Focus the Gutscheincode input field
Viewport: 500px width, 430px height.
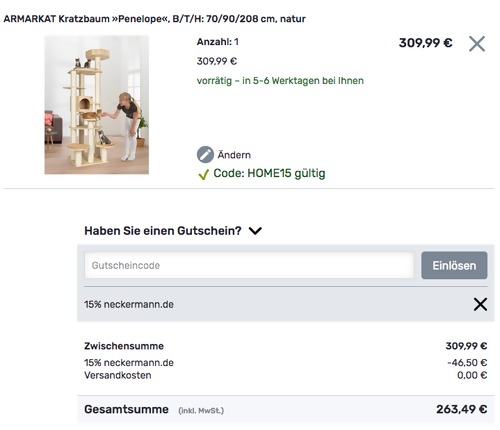(x=249, y=265)
